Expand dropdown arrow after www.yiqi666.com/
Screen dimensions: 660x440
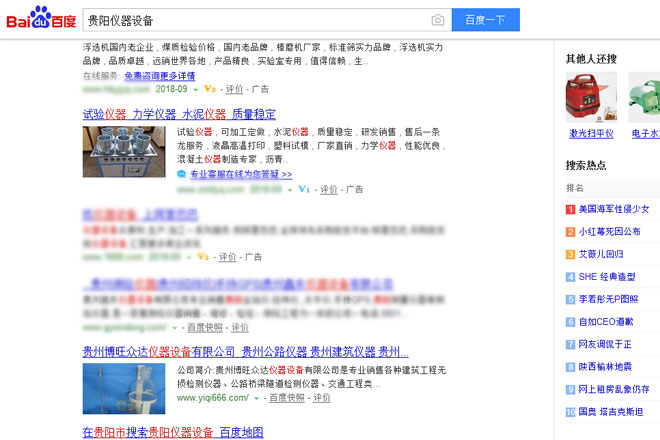[x=256, y=398]
